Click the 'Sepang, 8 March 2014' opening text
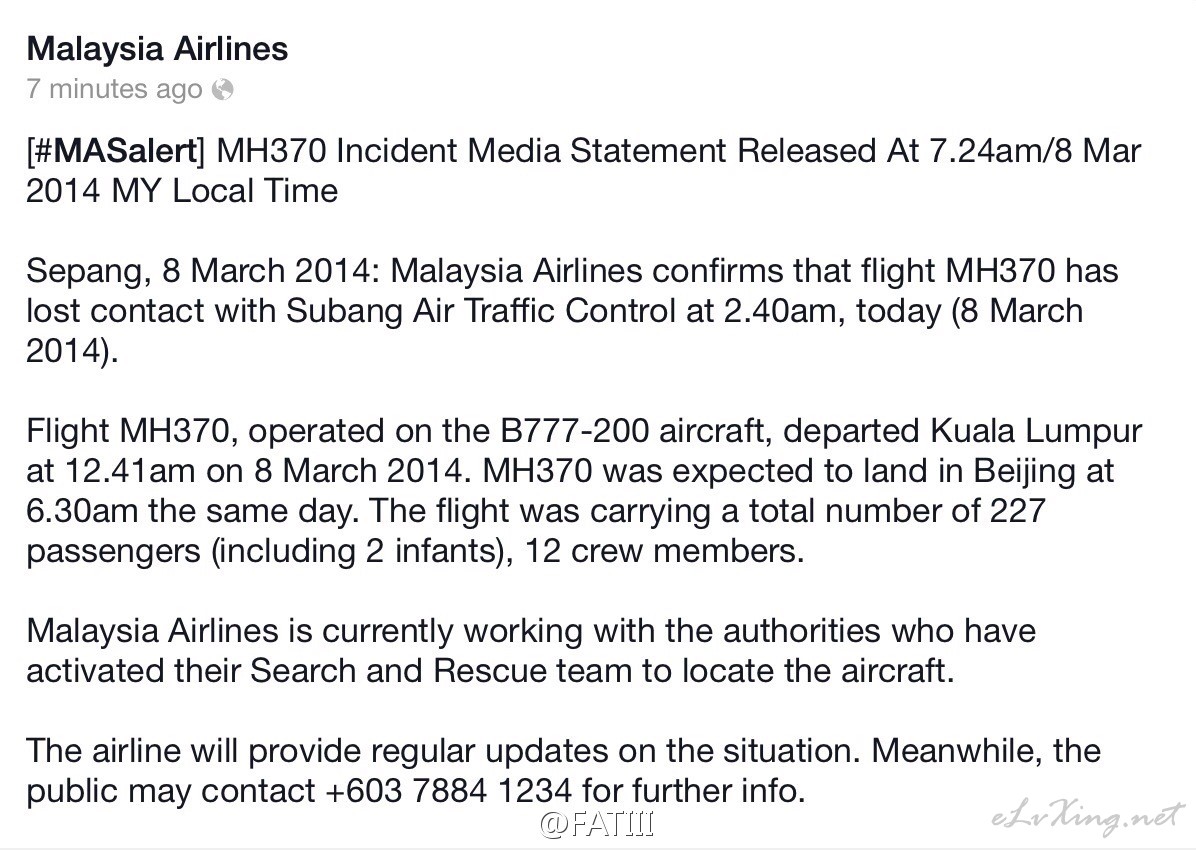The image size is (1196, 850). (202, 271)
